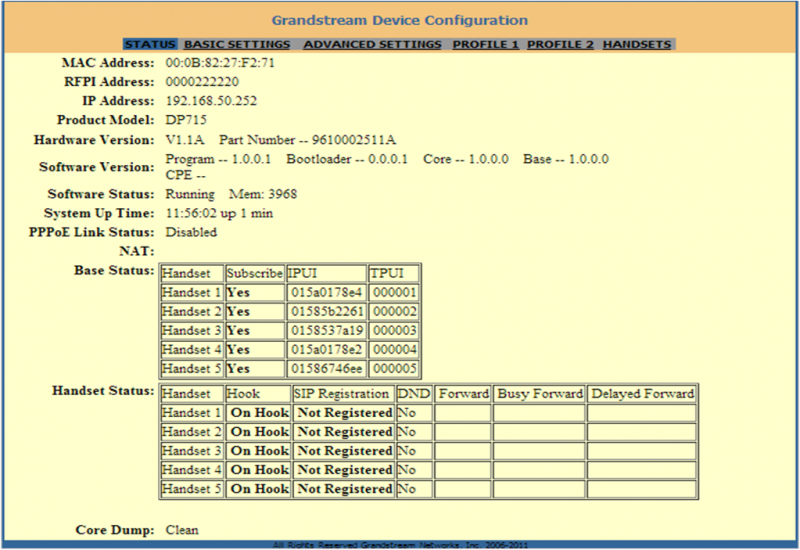Viewport: 800px width, 550px height.
Task: Open the HANDSETS tab
Action: pyautogui.click(x=637, y=44)
